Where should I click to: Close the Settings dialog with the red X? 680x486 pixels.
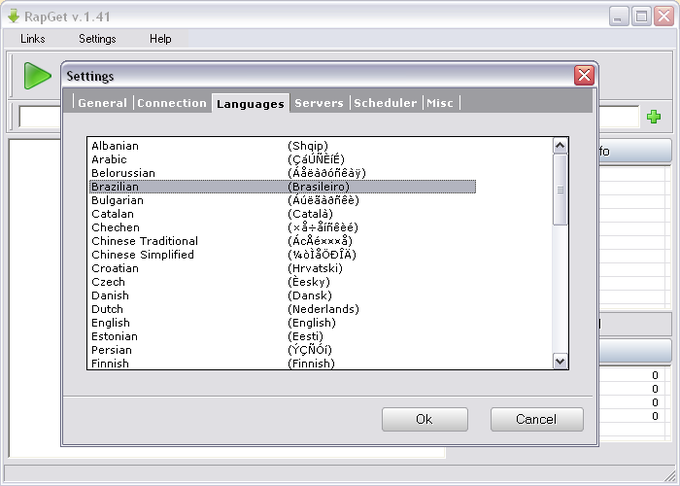[584, 75]
